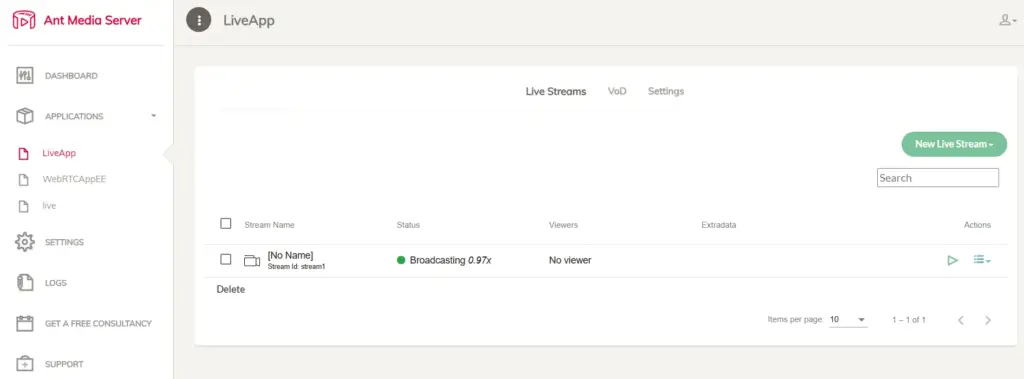Open Get A Free Consultancy label

pyautogui.click(x=98, y=323)
